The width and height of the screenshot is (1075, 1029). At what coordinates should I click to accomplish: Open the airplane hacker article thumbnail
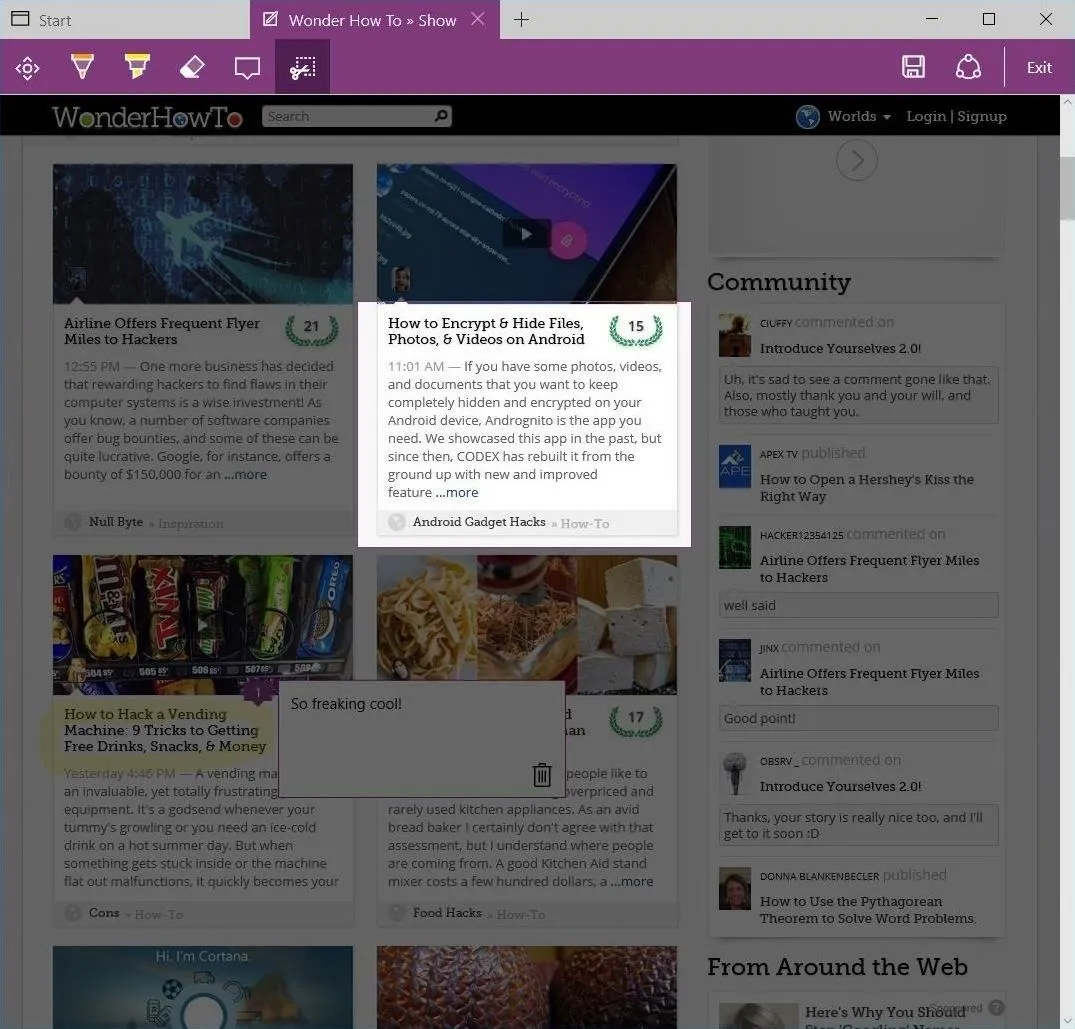point(203,233)
